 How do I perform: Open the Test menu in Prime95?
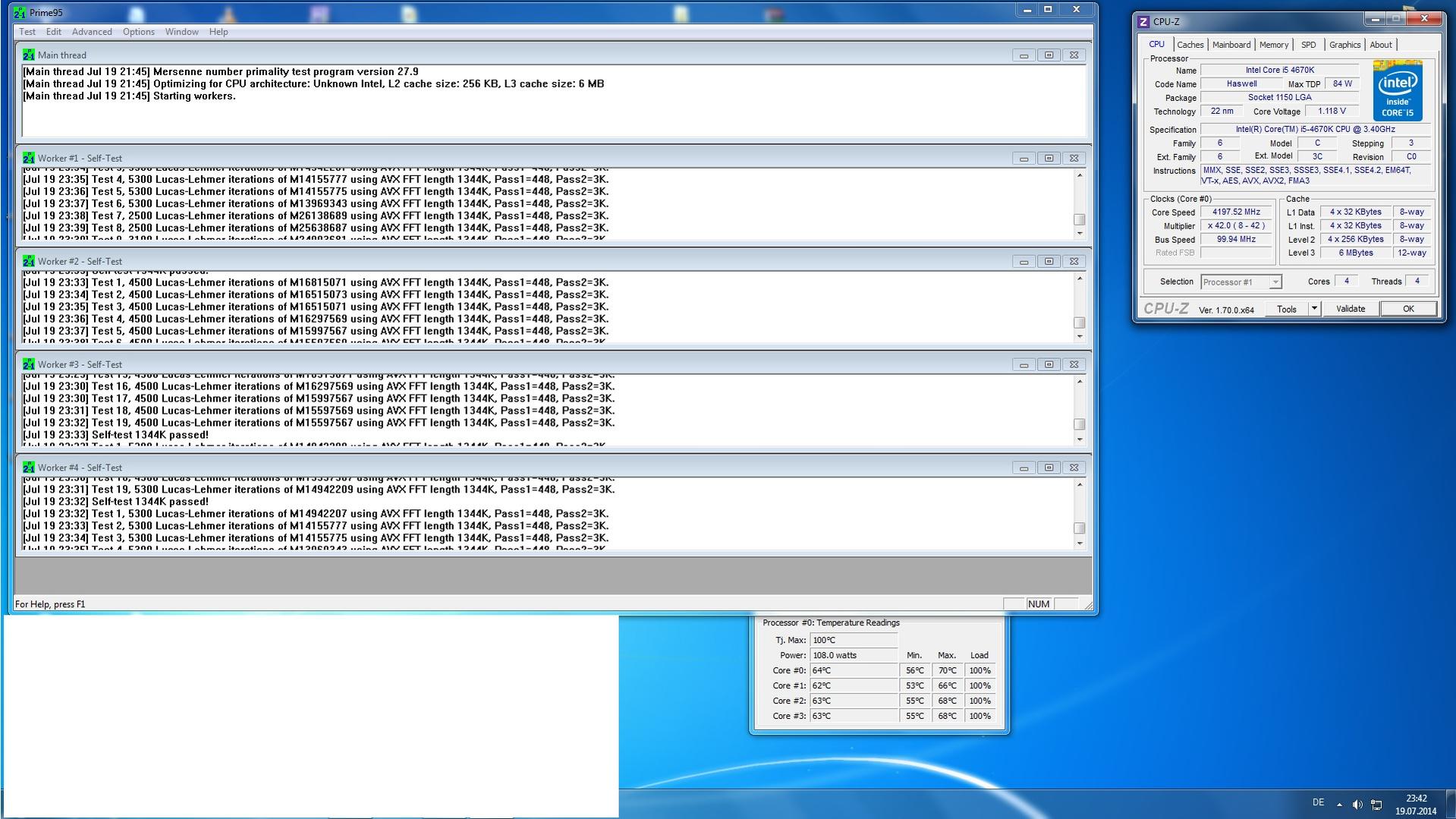tap(27, 32)
